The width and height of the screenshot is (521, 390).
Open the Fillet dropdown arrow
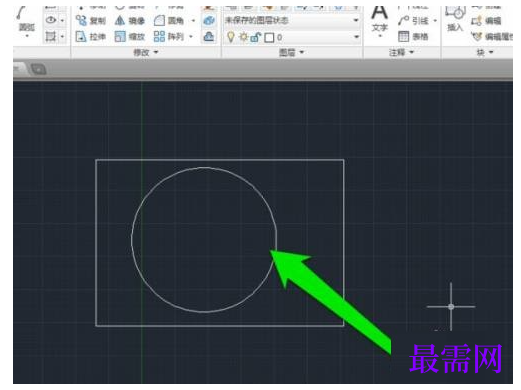coord(193,21)
